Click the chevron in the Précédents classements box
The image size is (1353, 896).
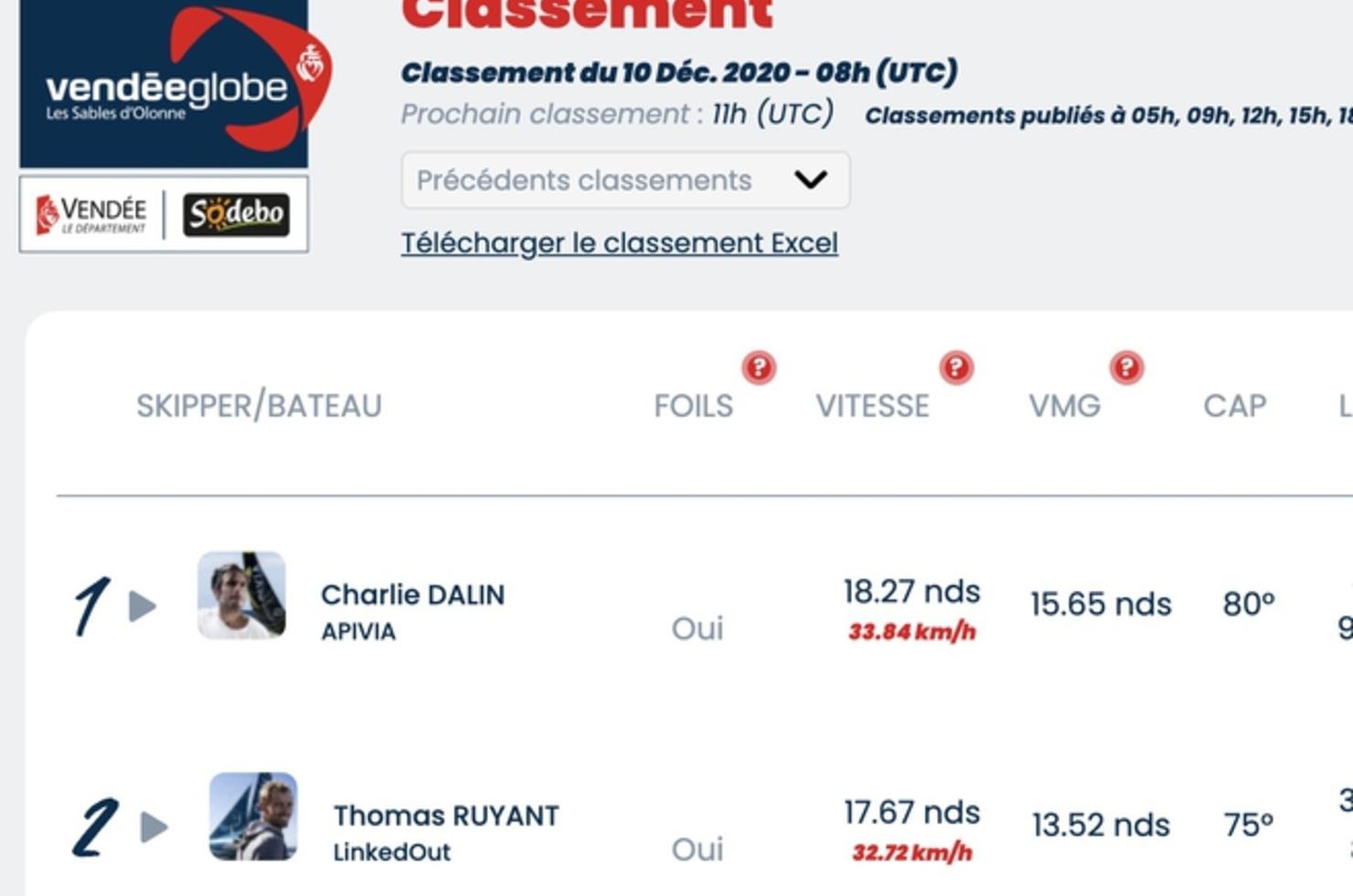(x=810, y=180)
